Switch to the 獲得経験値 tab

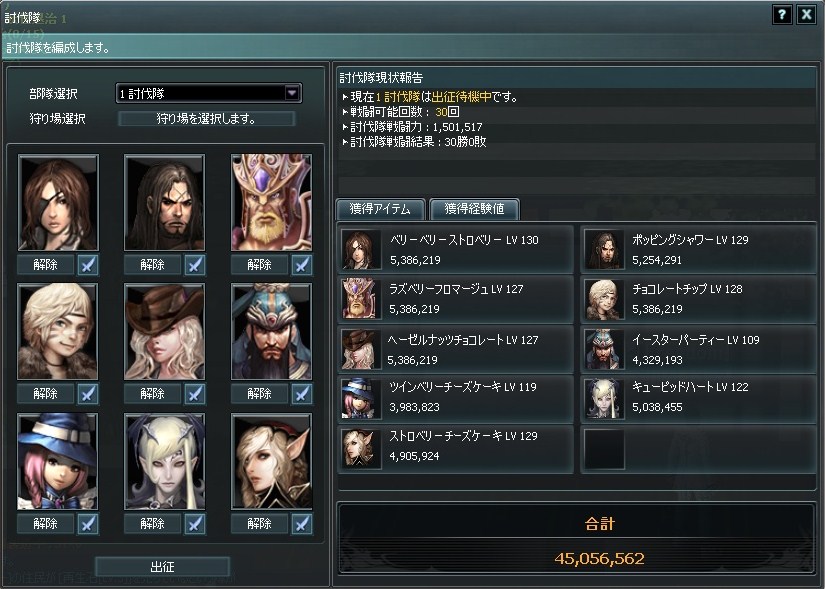coord(474,209)
